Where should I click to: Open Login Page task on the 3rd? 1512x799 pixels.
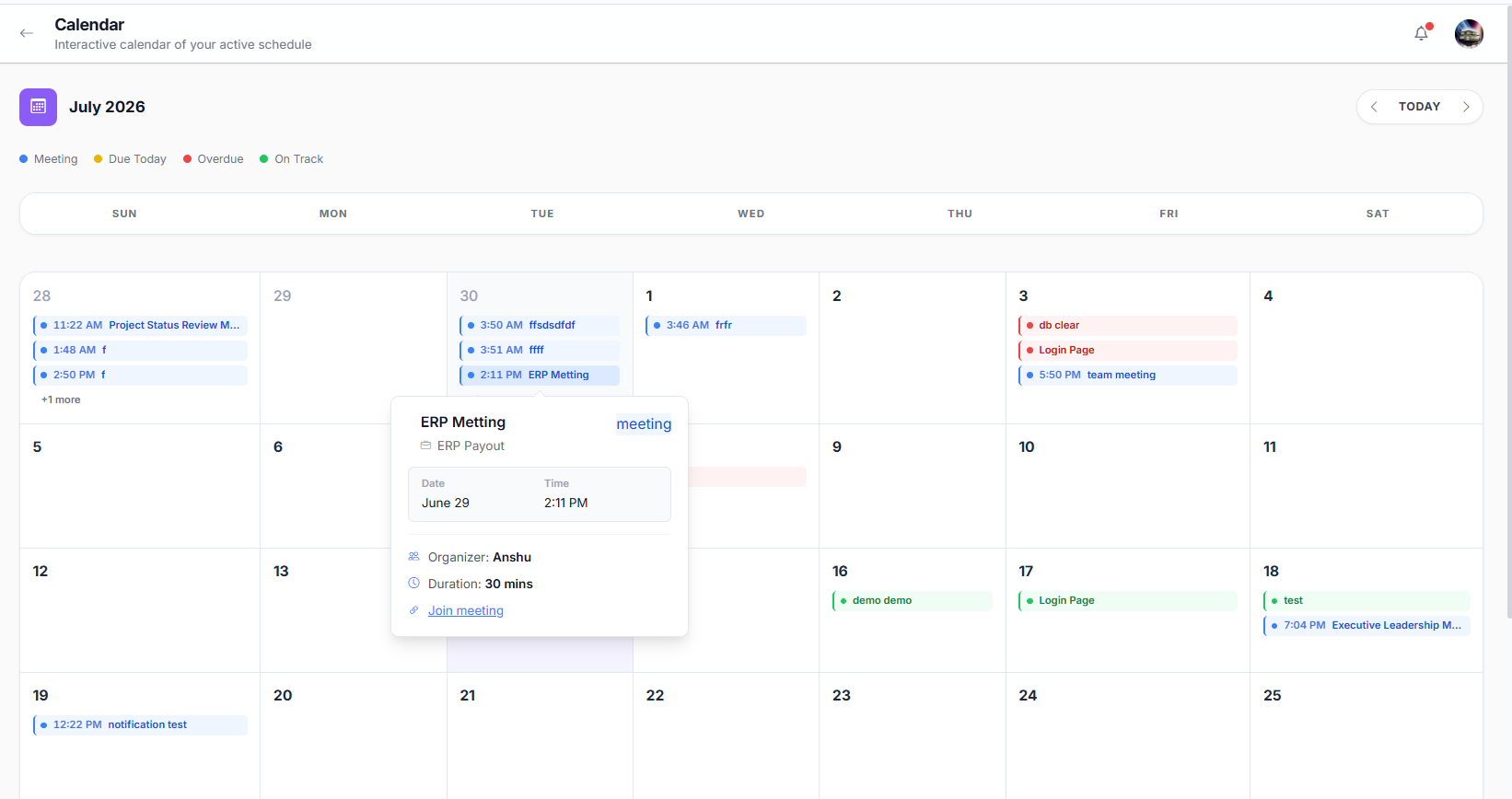[x=1128, y=350]
